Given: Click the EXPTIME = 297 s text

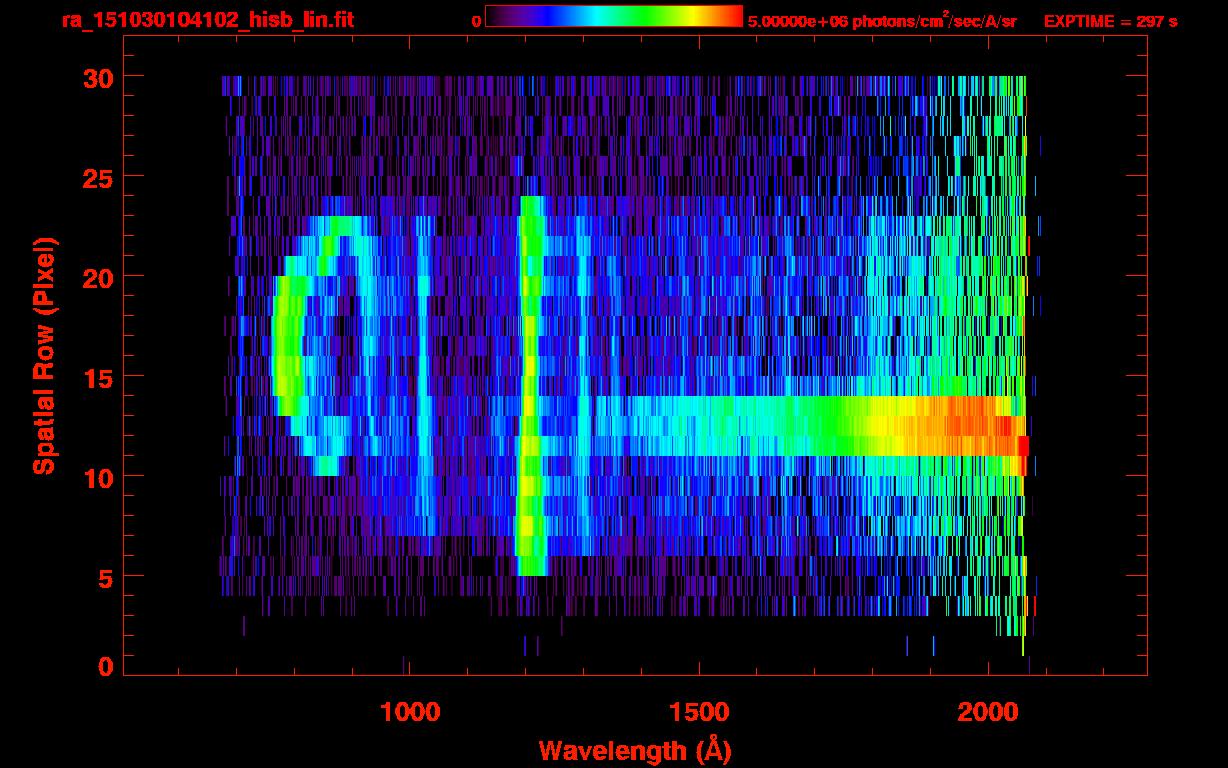Looking at the screenshot, I should [1110, 21].
